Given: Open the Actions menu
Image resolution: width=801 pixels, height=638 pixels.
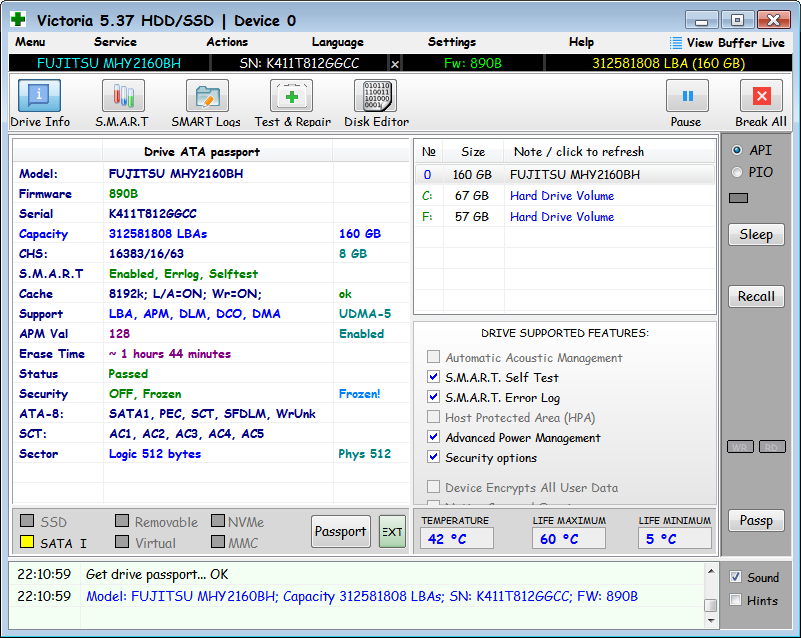Looking at the screenshot, I should click(x=227, y=42).
